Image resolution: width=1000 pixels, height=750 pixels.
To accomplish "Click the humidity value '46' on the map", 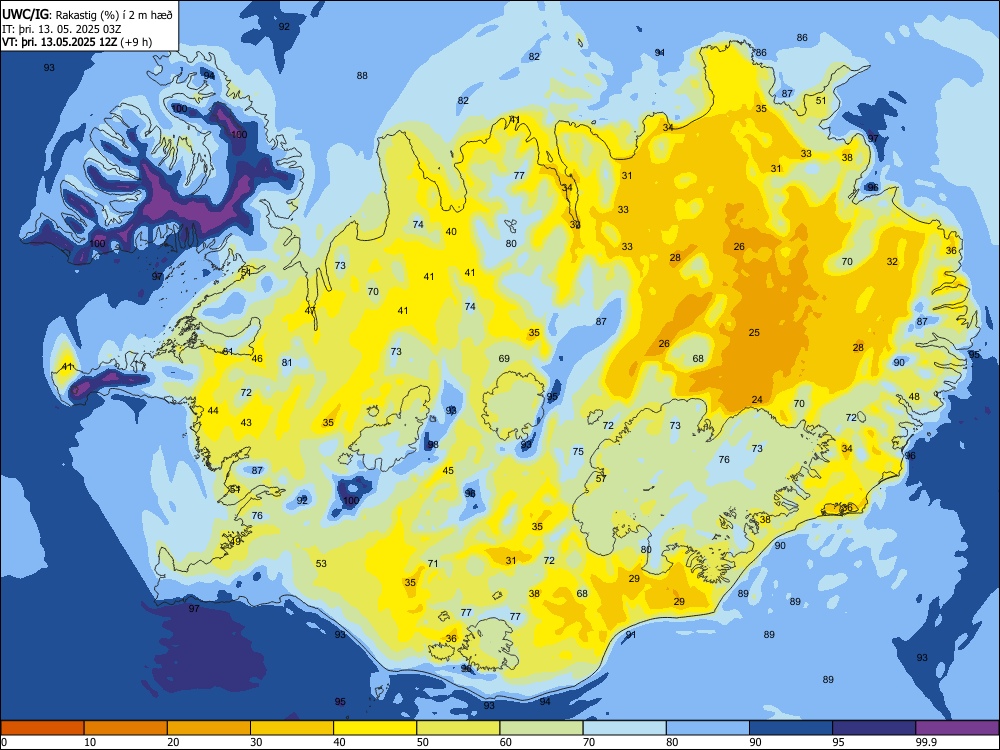I will click(x=257, y=359).
